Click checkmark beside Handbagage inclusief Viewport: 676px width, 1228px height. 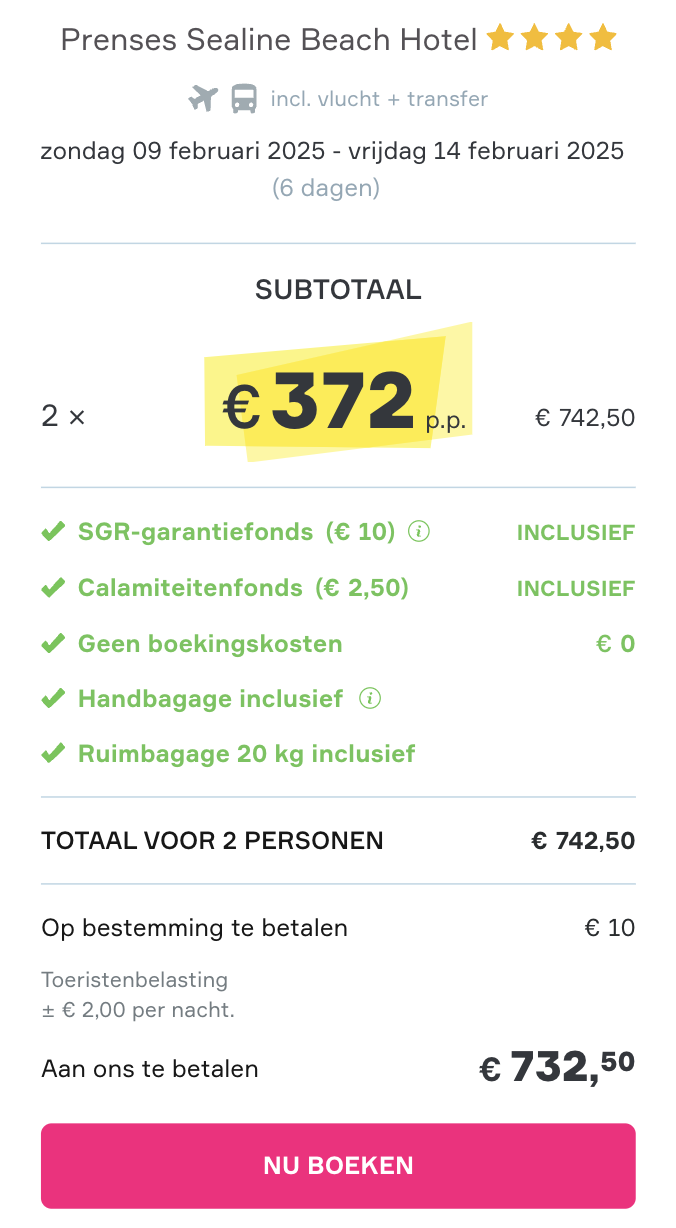(x=53, y=699)
